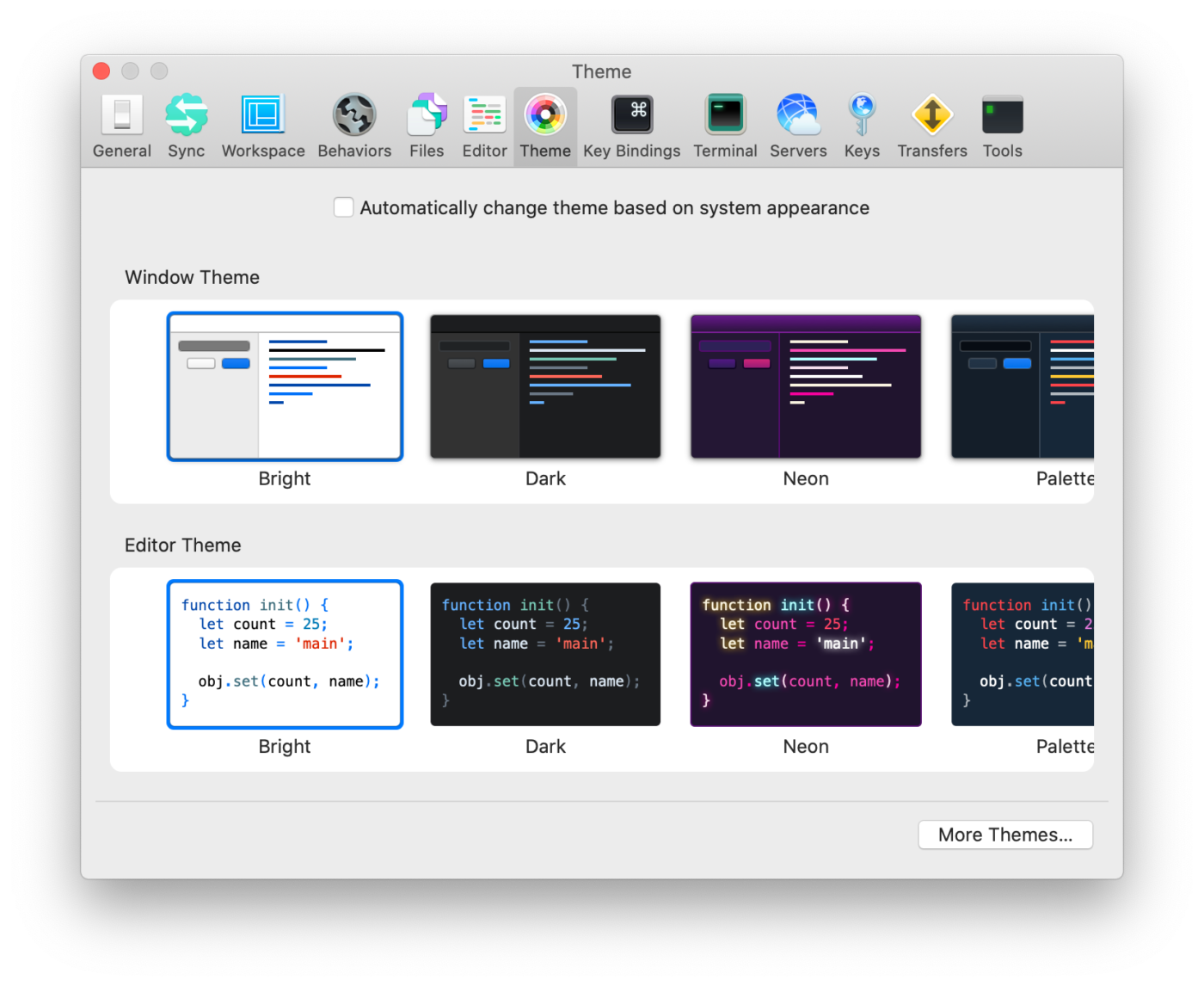Pick the Neon editor theme preview
The image size is (1204, 986).
(x=806, y=654)
